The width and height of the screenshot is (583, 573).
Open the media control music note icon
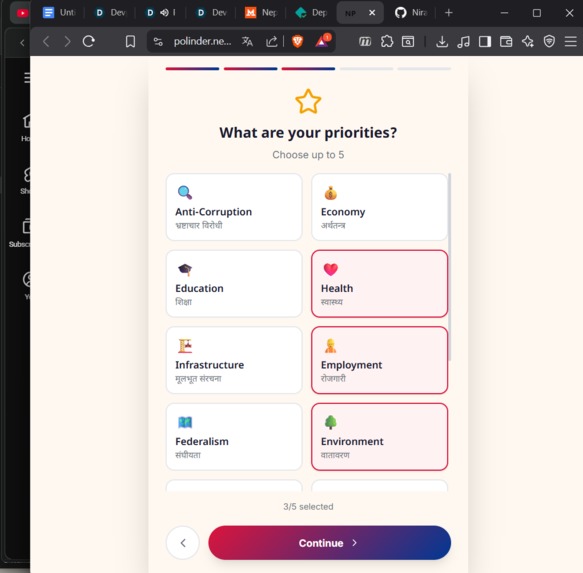tap(463, 41)
